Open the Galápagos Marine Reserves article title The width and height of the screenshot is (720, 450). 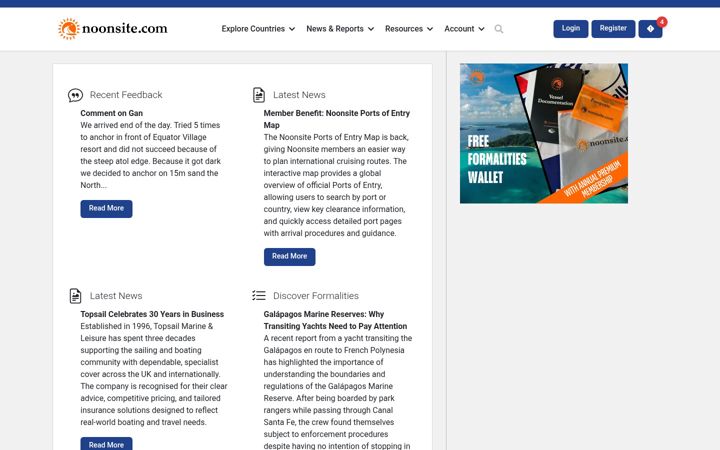[335, 320]
